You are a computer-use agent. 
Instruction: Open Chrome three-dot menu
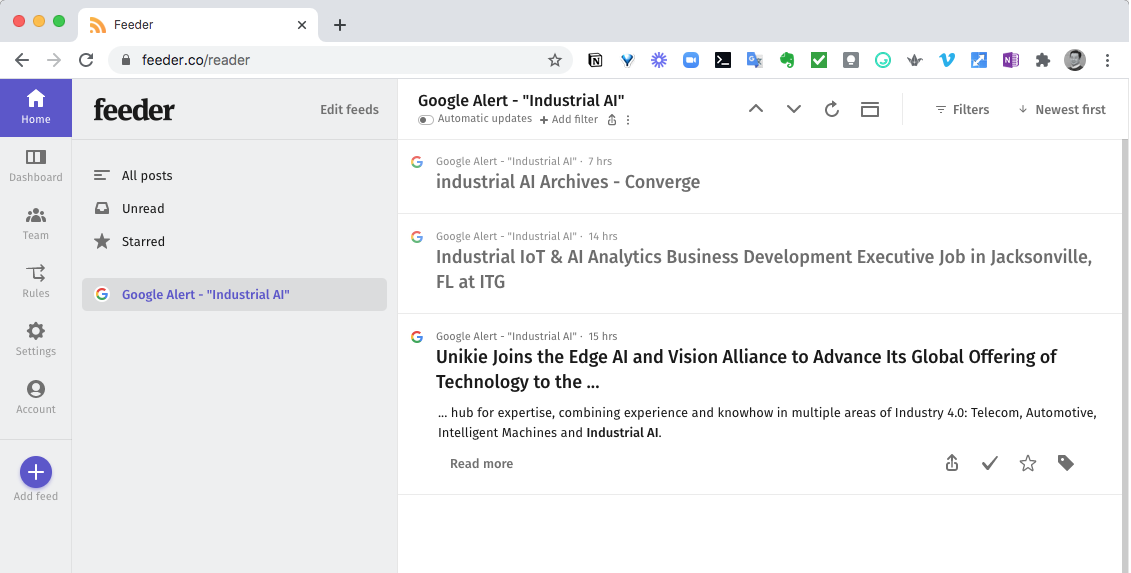[1107, 61]
